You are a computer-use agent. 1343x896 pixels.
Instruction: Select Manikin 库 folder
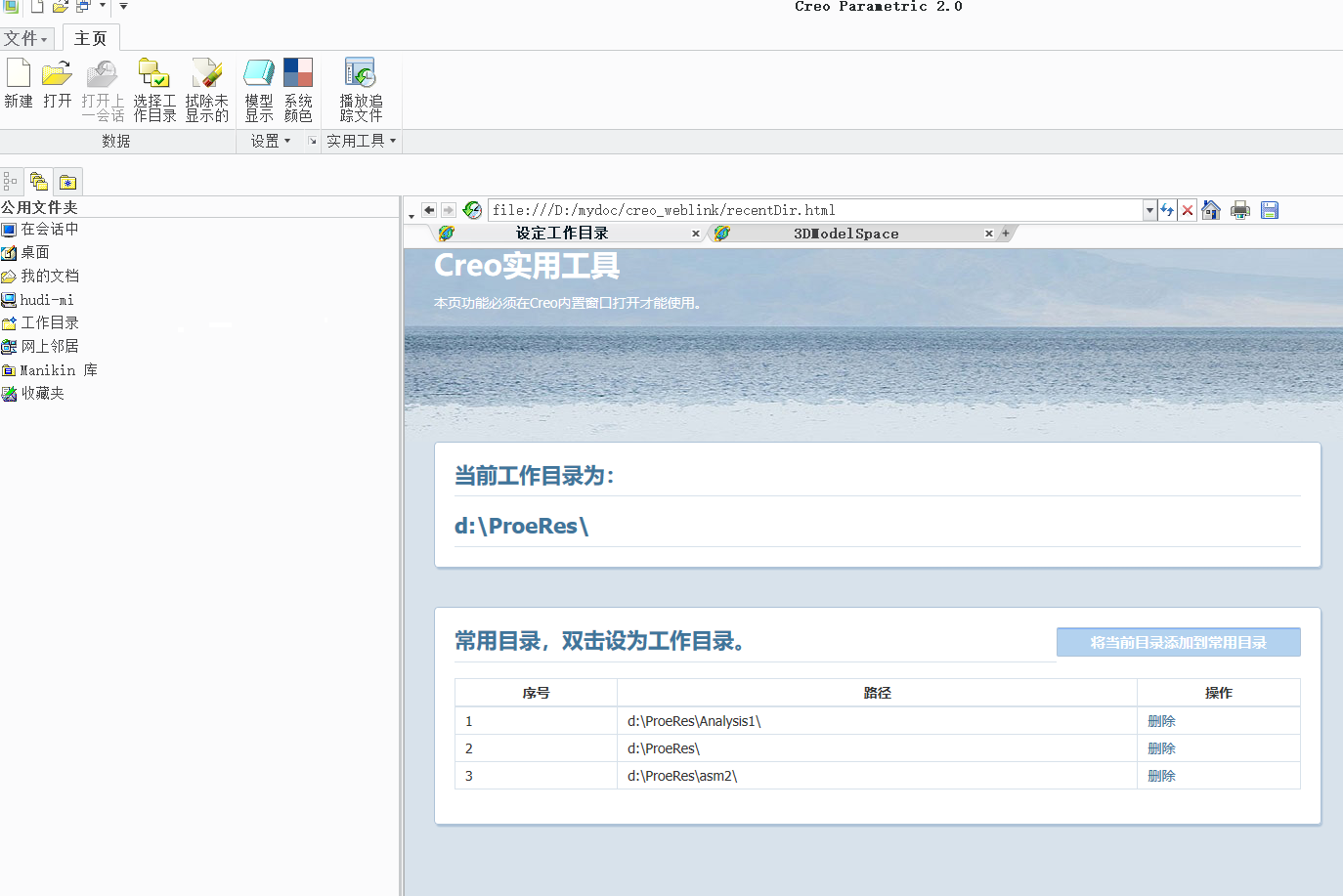coord(50,370)
